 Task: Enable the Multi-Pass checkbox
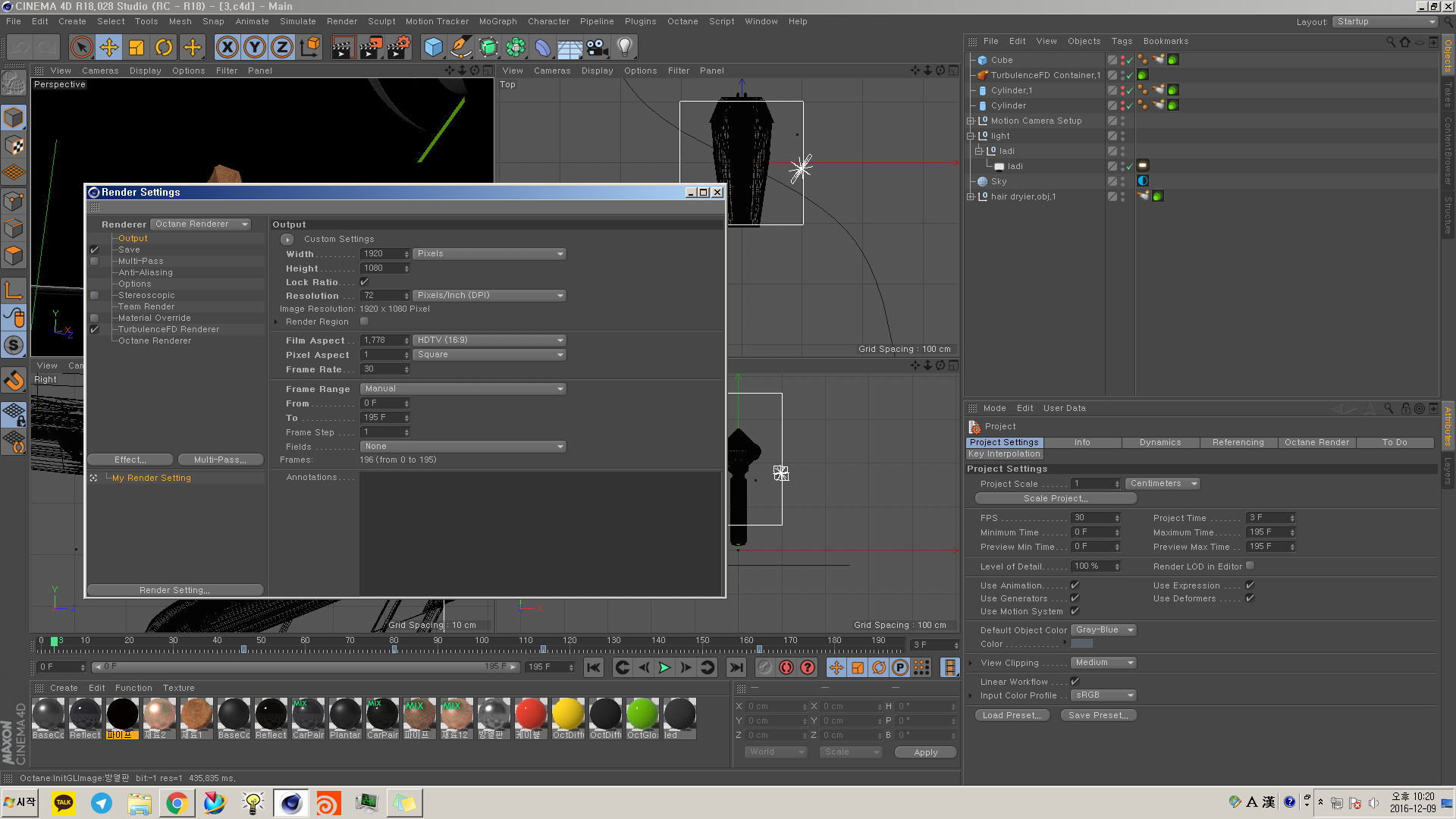(95, 261)
